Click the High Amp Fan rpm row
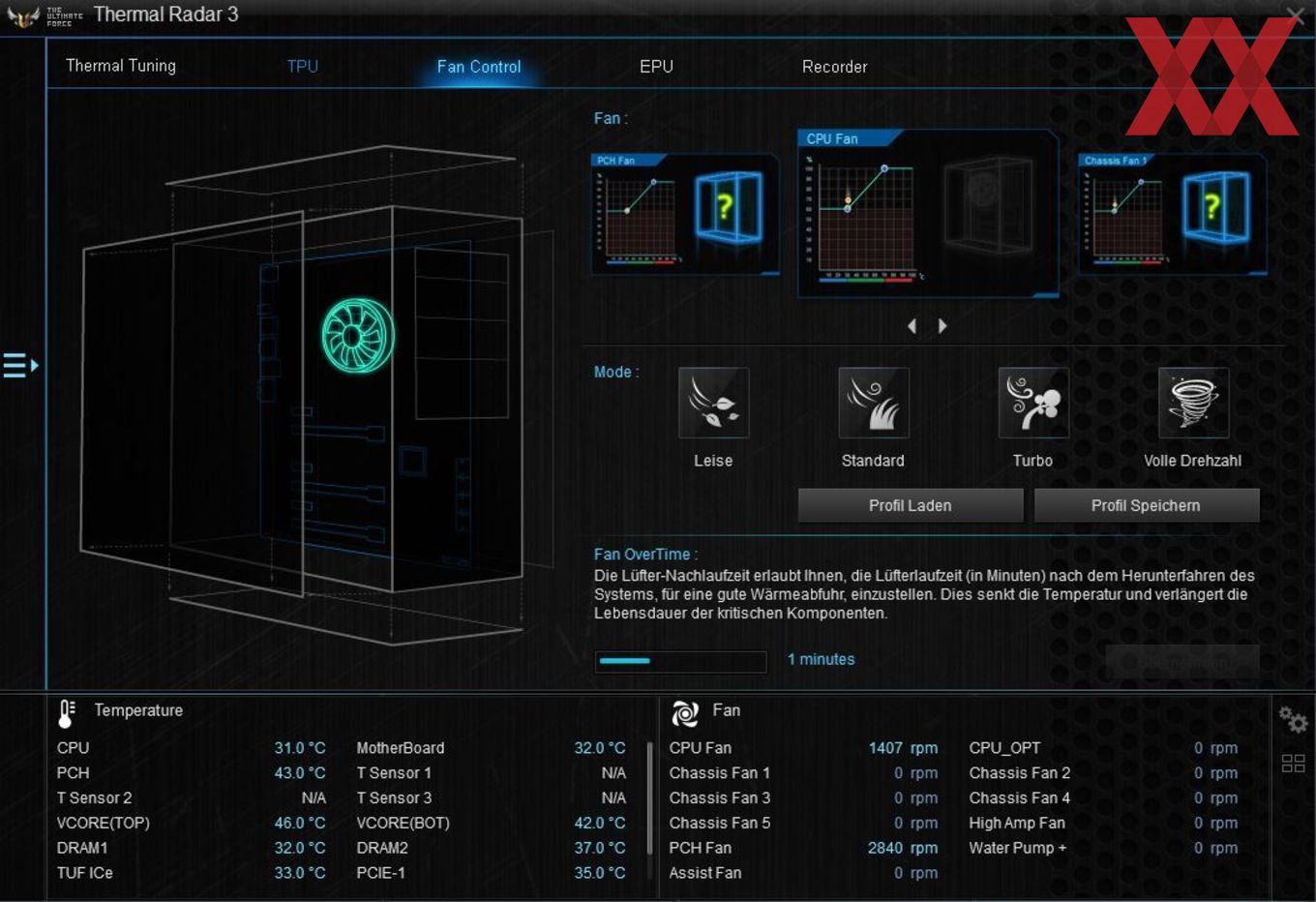The width and height of the screenshot is (1316, 902). pyautogui.click(x=1103, y=824)
